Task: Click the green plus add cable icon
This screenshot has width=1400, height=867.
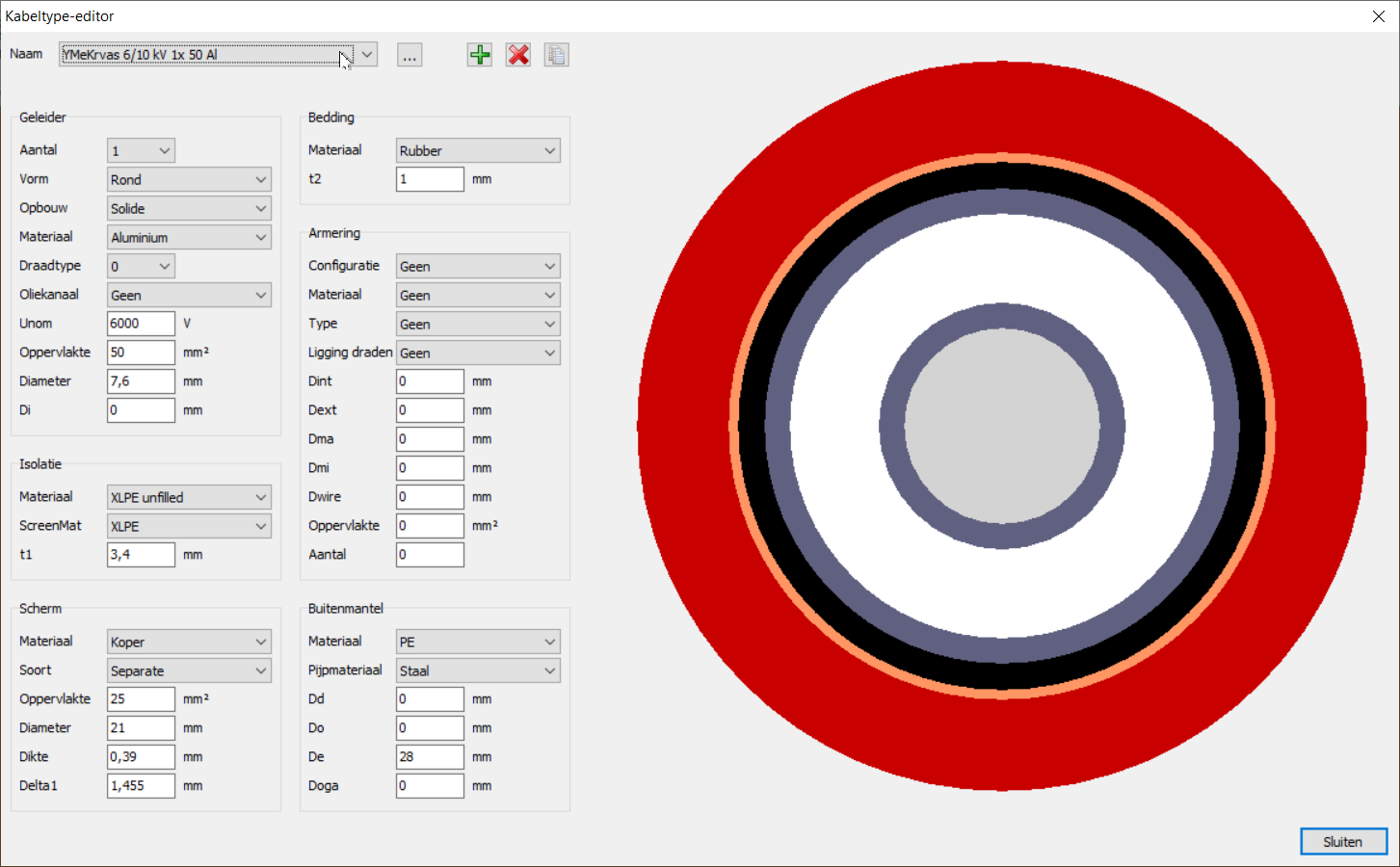Action: pos(480,55)
